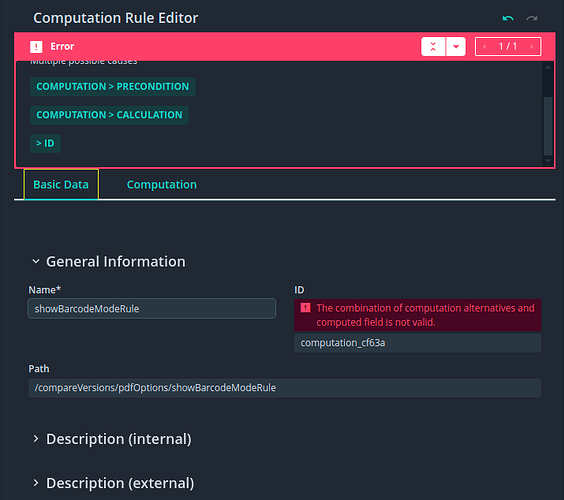
Task: Collapse the error panel with the collapse icon
Action: [x=433, y=46]
